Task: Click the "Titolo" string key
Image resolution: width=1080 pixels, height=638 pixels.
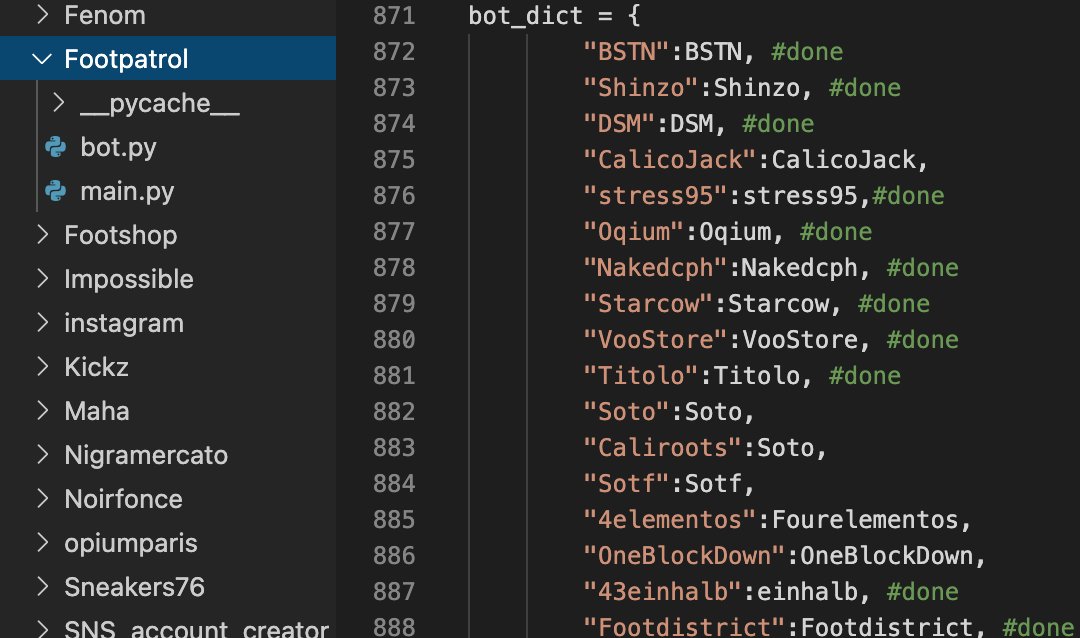Action: (641, 375)
